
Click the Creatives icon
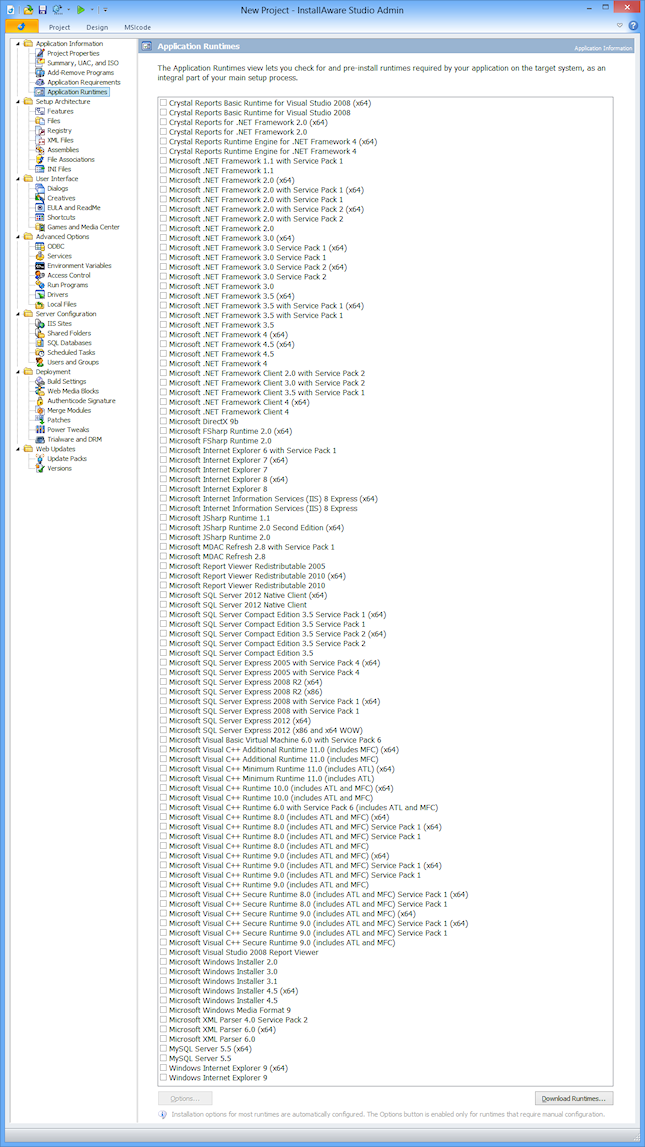pos(41,198)
